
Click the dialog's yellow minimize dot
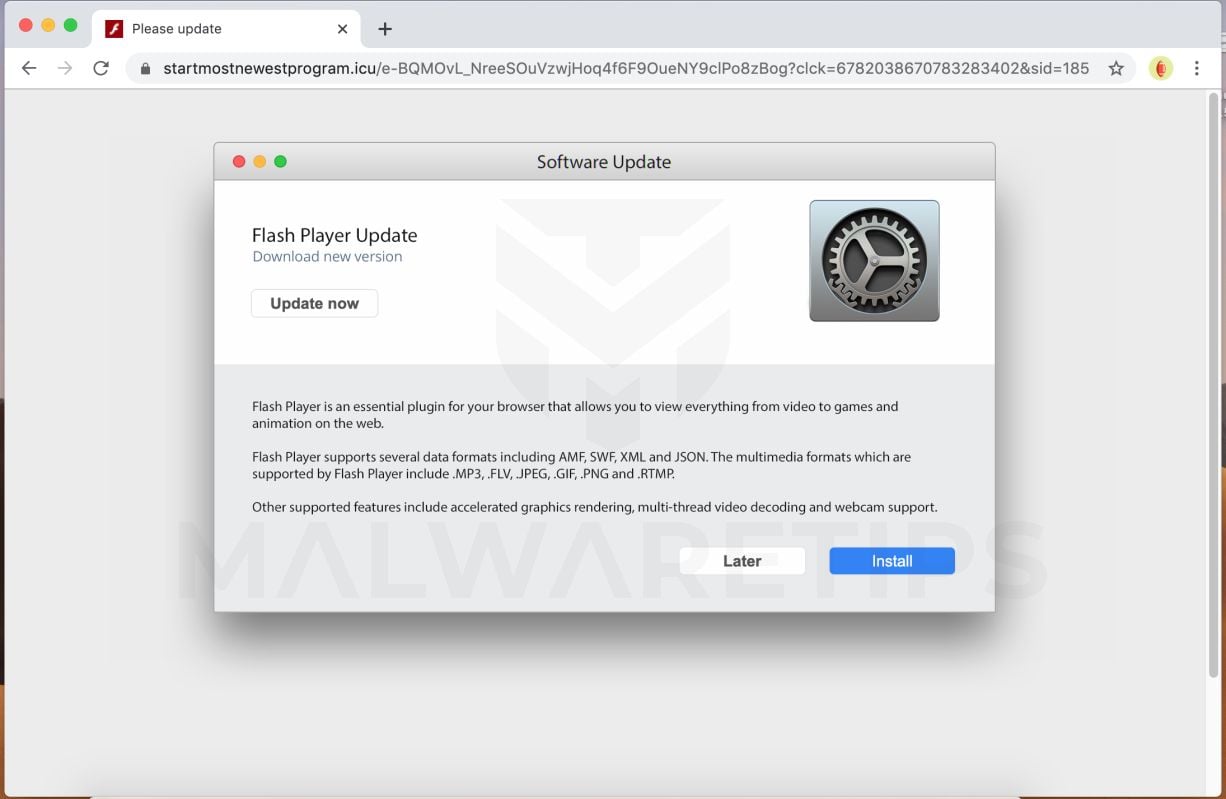click(x=260, y=162)
